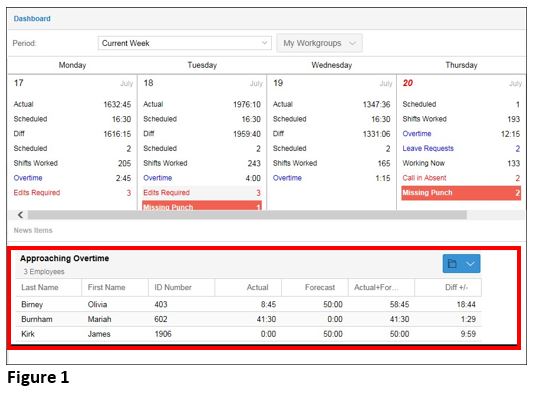Select the Birney row last name

point(32,304)
